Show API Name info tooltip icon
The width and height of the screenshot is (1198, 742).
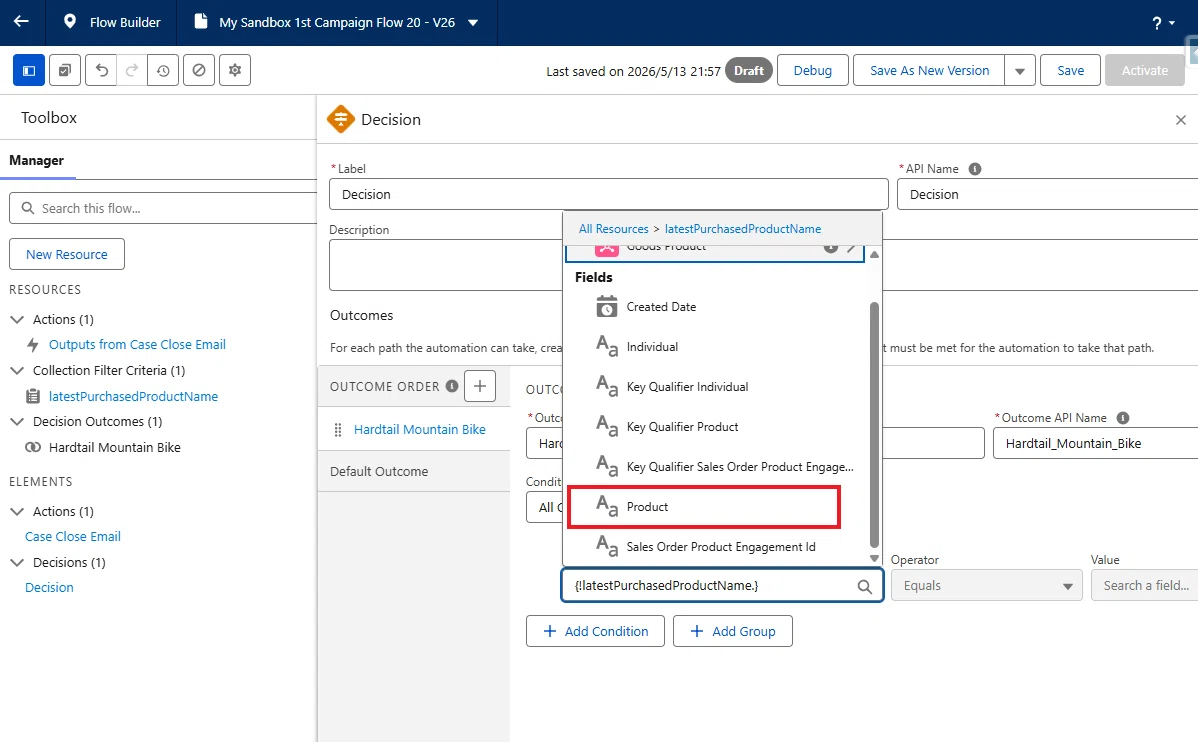tap(974, 169)
